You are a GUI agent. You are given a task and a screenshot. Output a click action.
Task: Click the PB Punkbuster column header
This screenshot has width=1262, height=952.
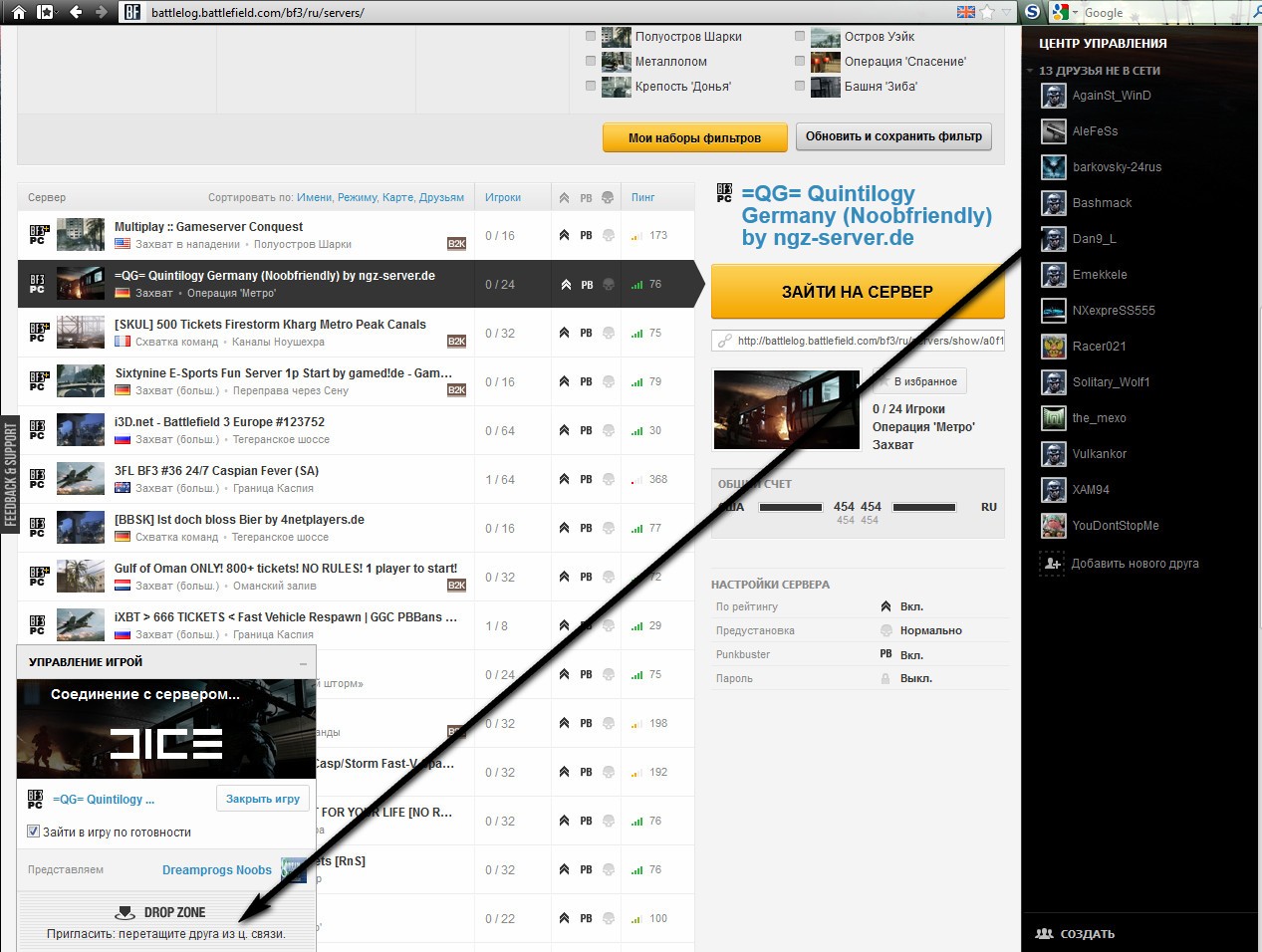586,197
